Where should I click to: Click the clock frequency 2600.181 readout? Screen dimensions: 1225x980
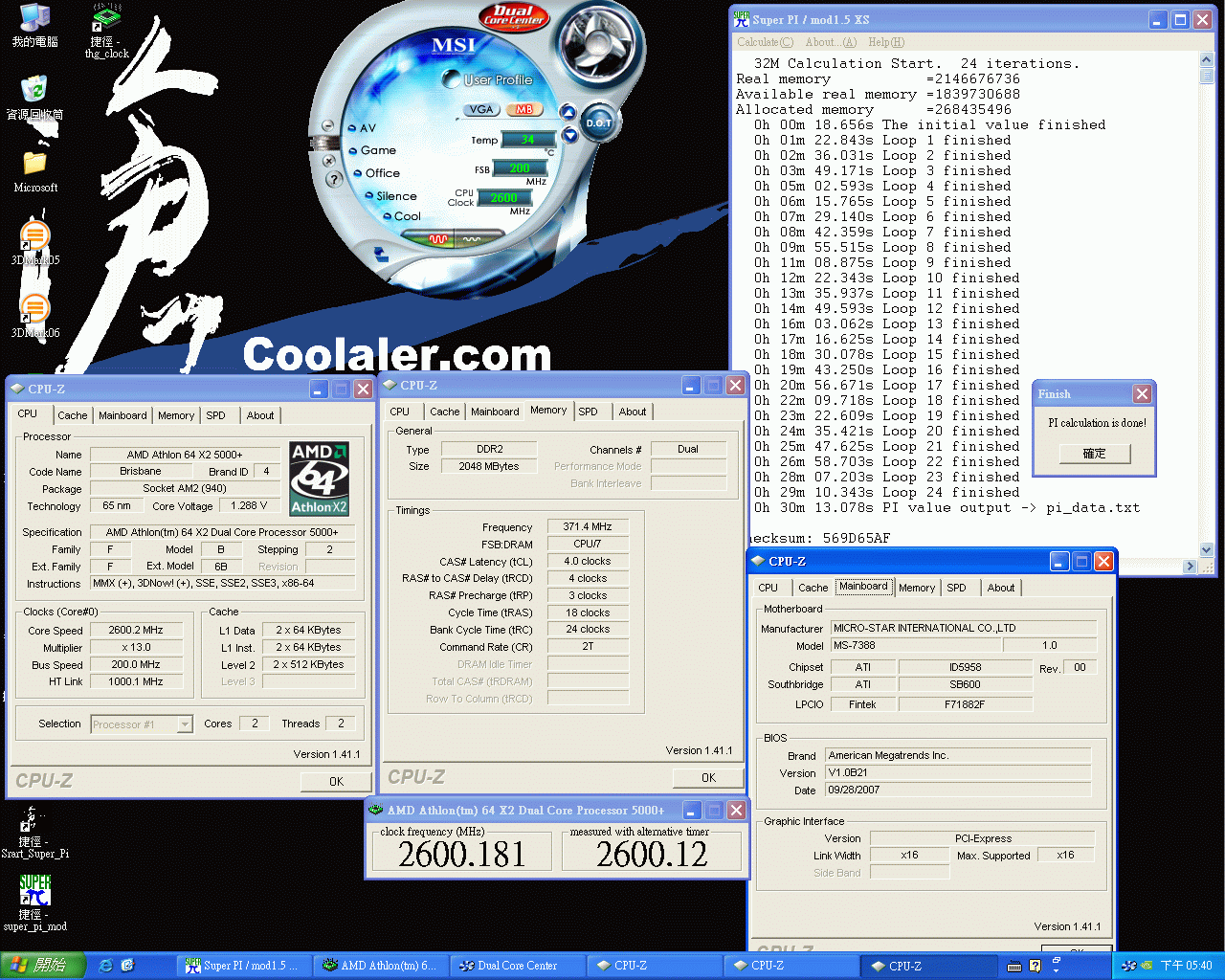[x=461, y=854]
